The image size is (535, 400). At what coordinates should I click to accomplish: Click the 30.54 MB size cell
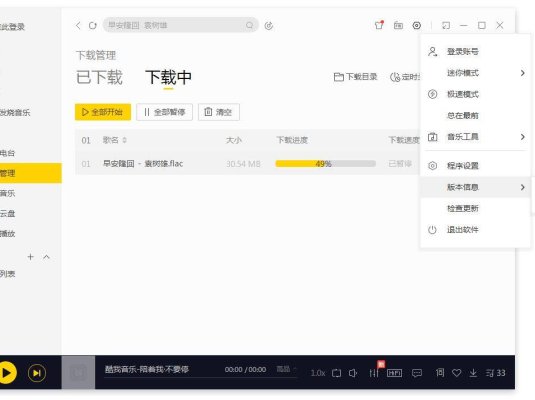coord(243,164)
